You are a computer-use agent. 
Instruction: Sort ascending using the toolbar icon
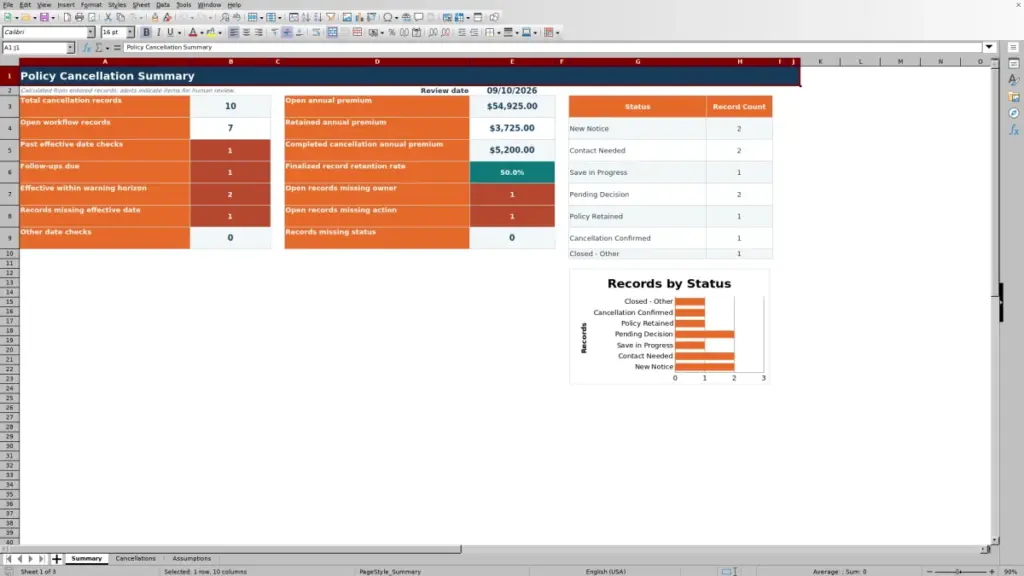[306, 17]
